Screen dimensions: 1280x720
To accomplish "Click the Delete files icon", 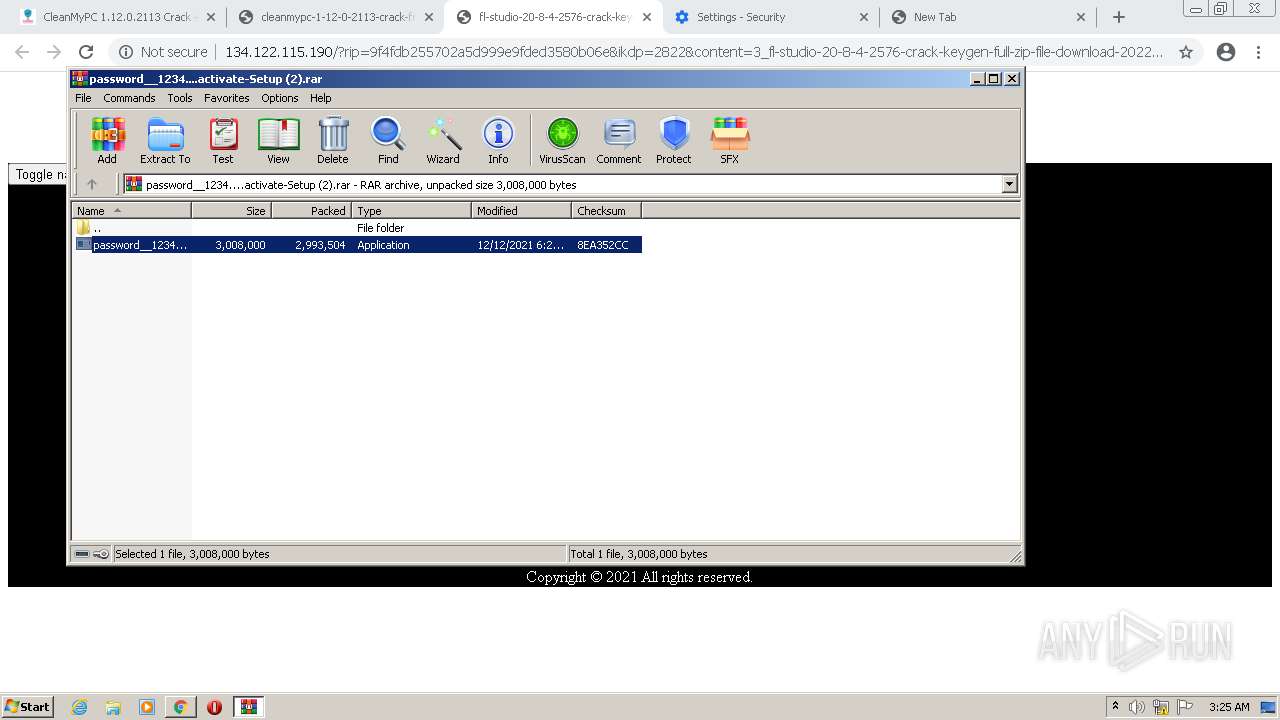I will (x=333, y=141).
